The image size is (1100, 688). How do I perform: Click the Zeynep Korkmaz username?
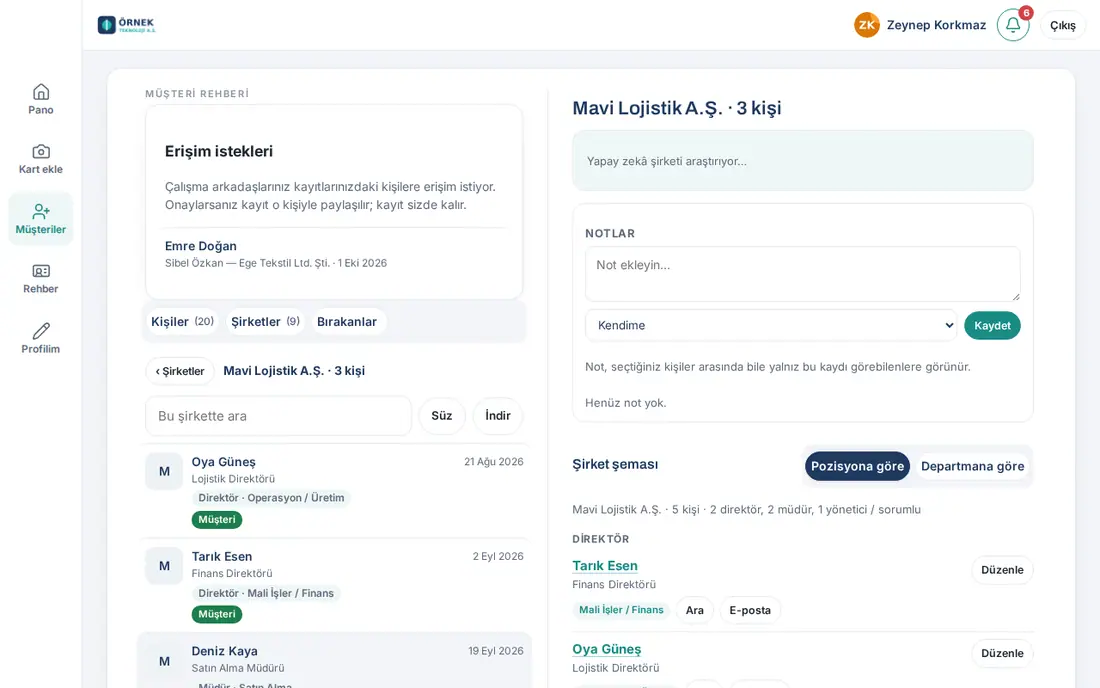pyautogui.click(x=936, y=25)
